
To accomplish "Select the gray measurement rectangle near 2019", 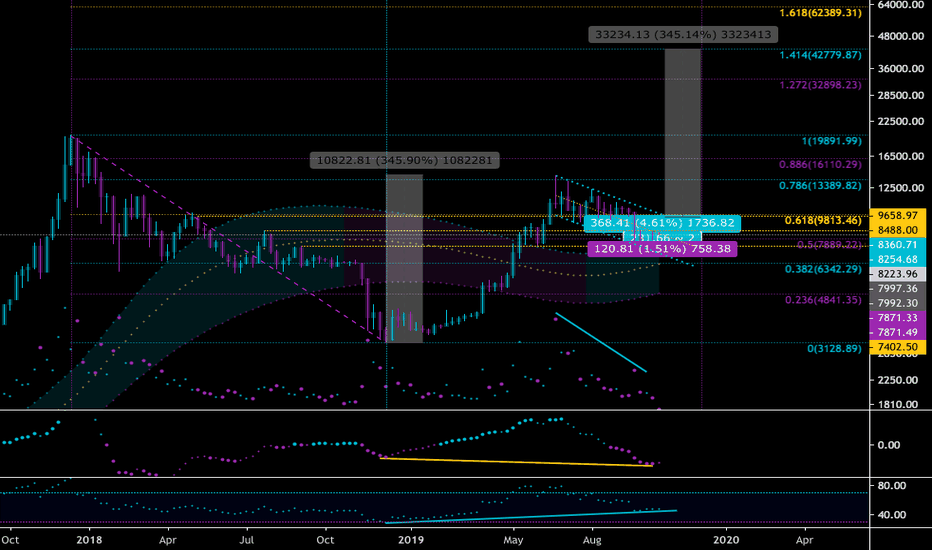I will pos(404,259).
